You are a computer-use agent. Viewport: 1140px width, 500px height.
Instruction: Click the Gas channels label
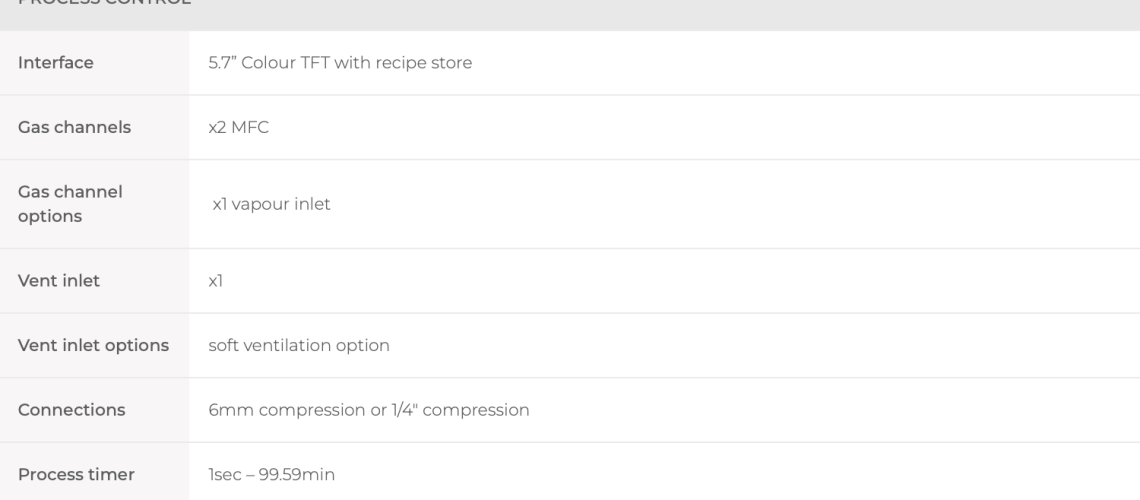pyautogui.click(x=74, y=127)
